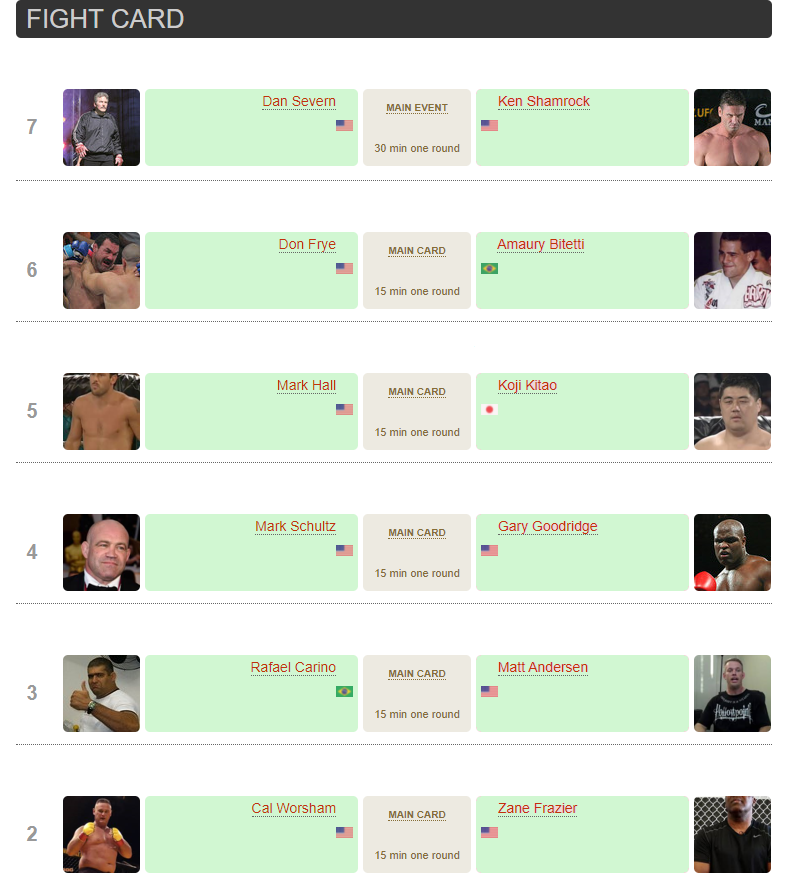This screenshot has width=790, height=894.
Task: Open the Koji Kitao fighter link
Action: point(527,385)
